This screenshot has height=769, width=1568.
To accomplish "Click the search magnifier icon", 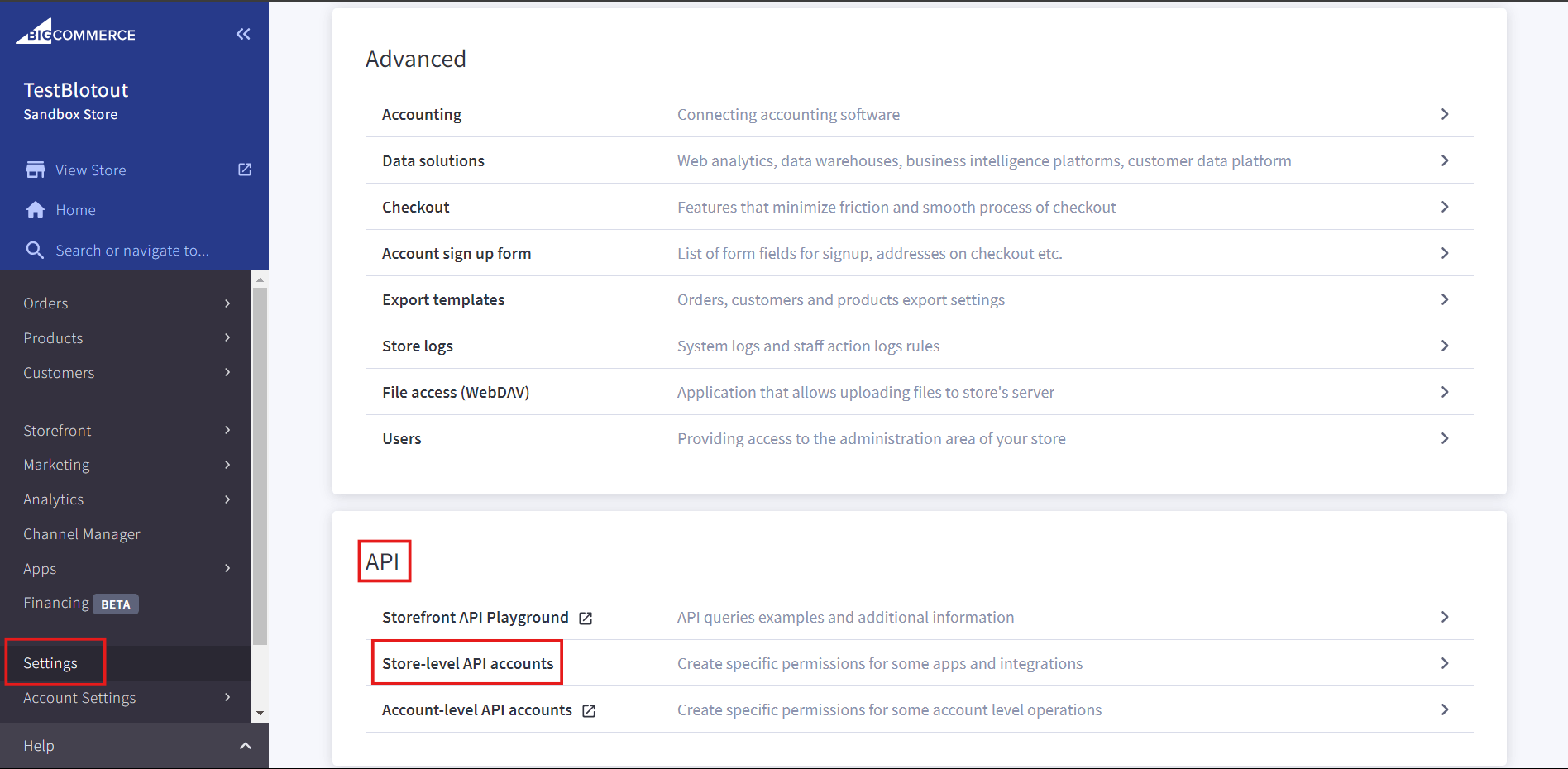I will (x=35, y=250).
